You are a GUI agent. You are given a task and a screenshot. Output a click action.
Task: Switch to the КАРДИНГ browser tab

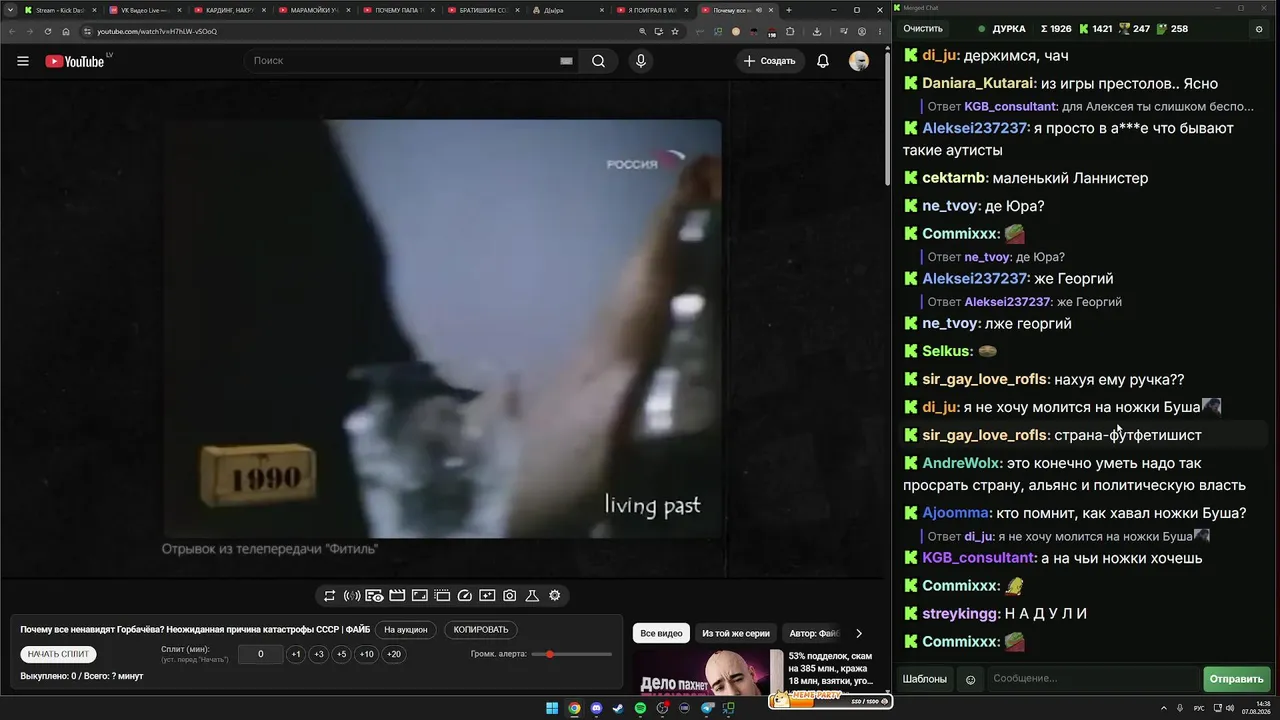click(228, 10)
